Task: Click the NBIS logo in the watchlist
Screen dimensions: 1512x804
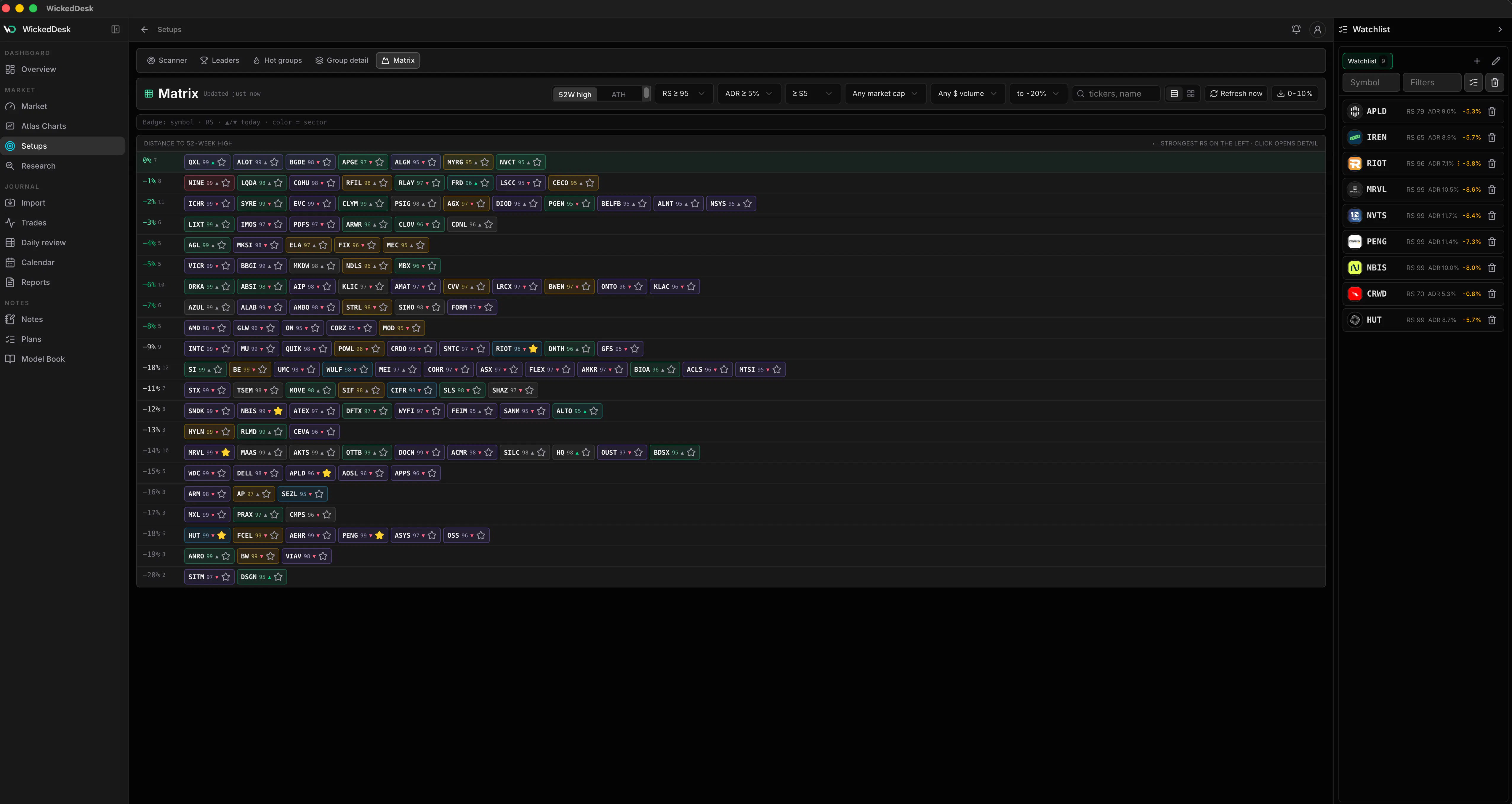Action: pos(1355,268)
